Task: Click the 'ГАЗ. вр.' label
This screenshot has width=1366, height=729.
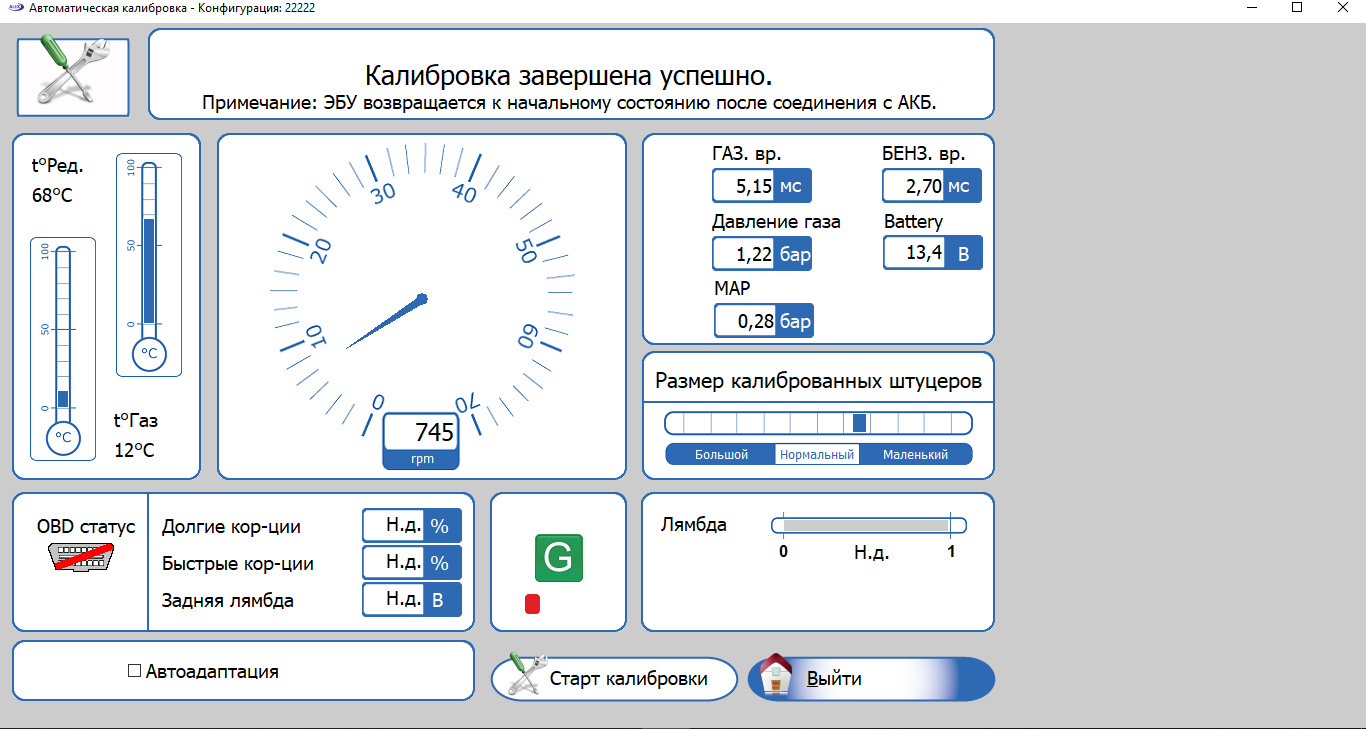Action: (747, 154)
